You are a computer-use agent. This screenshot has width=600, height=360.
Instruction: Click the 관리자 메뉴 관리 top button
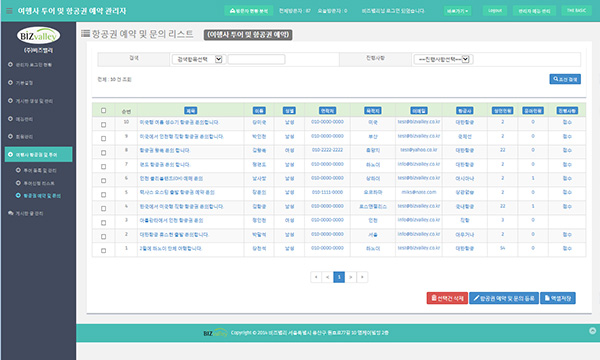click(534, 11)
